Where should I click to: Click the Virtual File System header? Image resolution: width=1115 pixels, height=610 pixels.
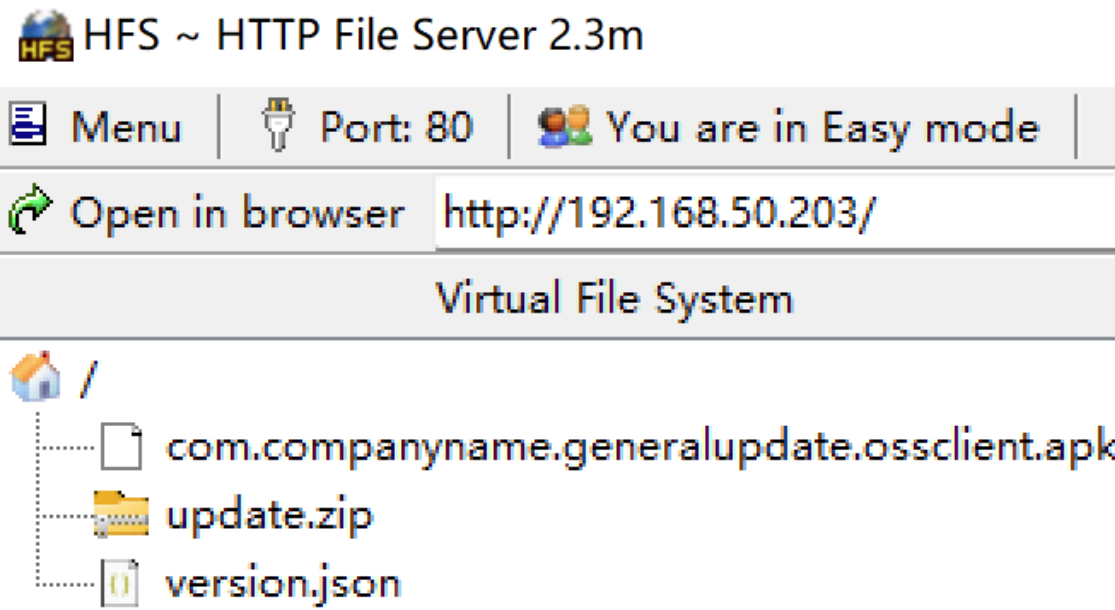tap(614, 299)
